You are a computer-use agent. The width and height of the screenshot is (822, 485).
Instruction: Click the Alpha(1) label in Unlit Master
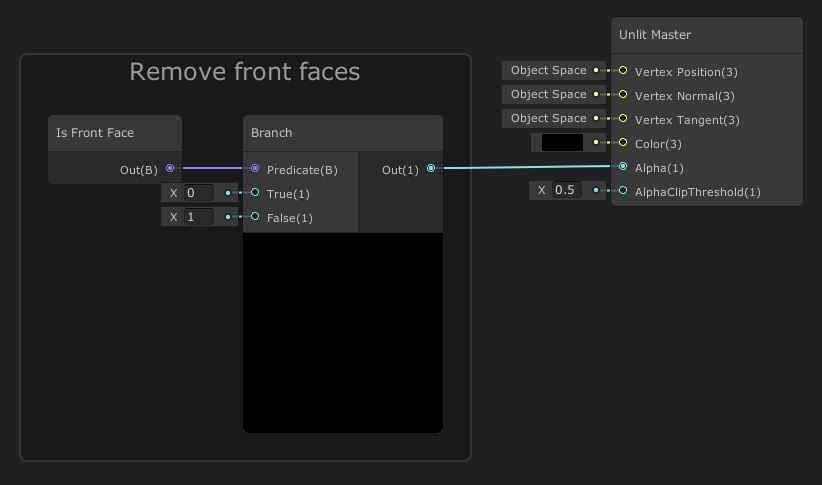(659, 168)
